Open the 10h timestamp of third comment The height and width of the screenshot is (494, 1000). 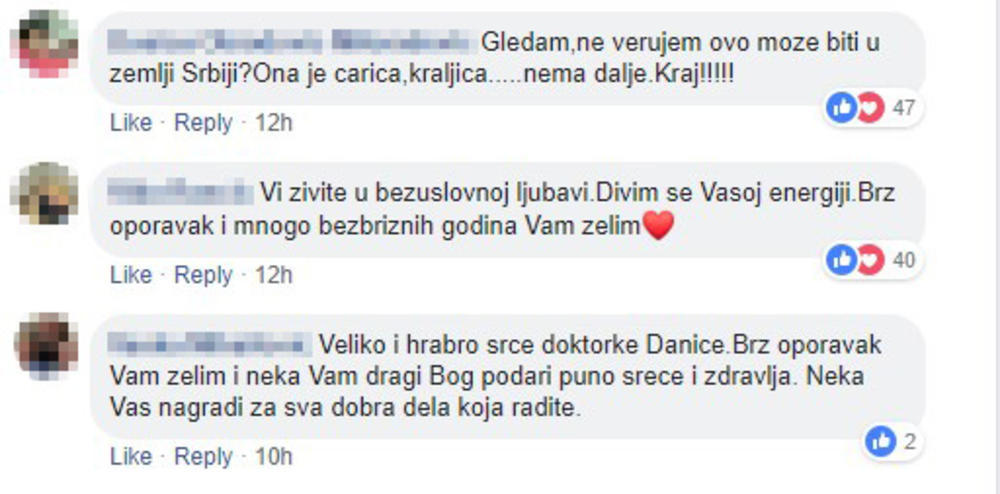pyautogui.click(x=274, y=456)
